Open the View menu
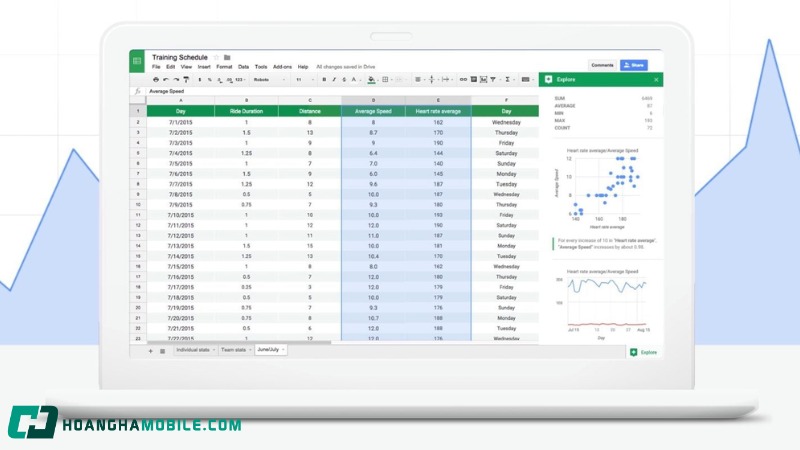Screen dimensions: 800x450 (x=186, y=67)
